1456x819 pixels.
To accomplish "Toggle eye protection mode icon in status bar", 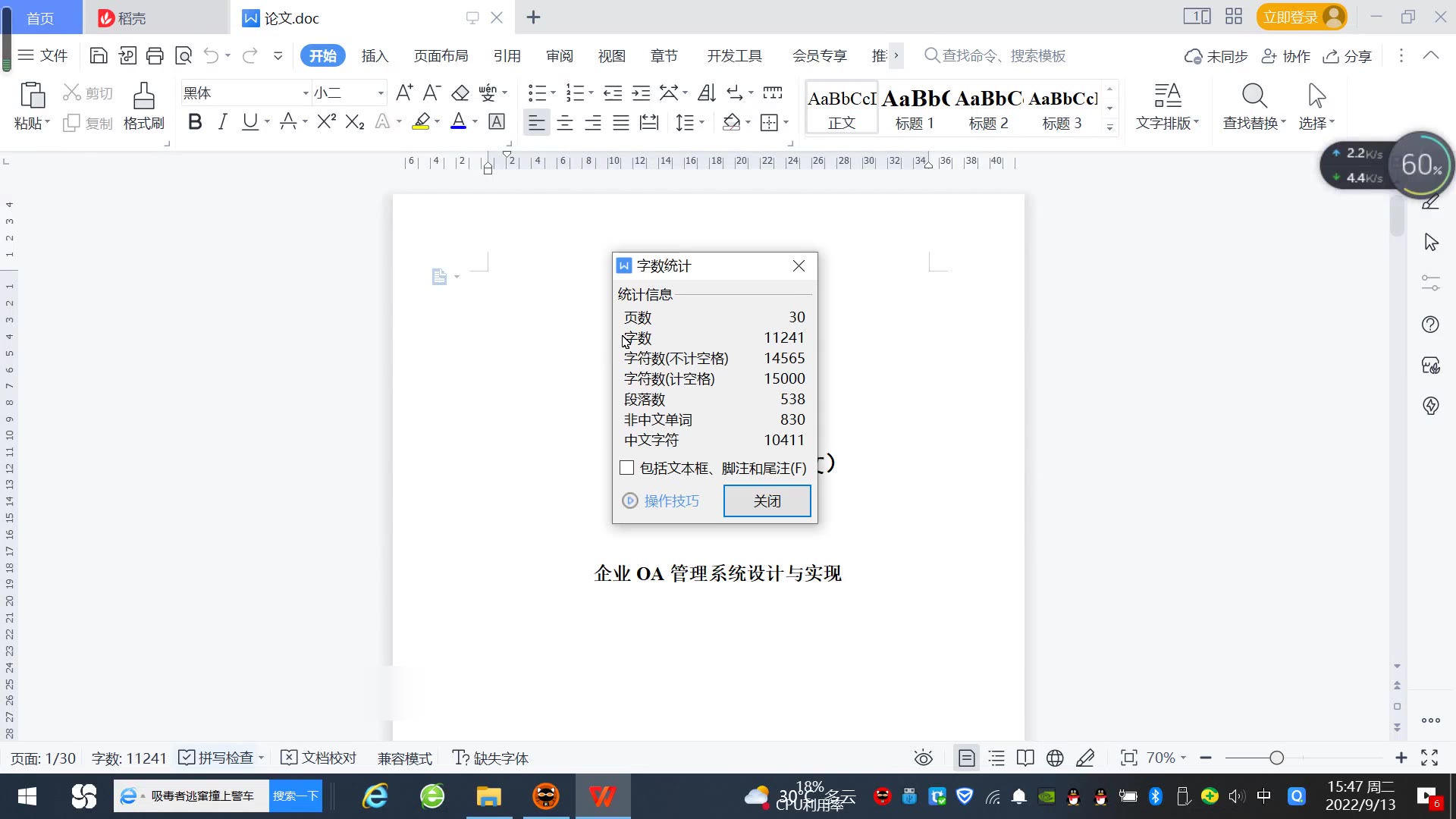I will [x=923, y=758].
